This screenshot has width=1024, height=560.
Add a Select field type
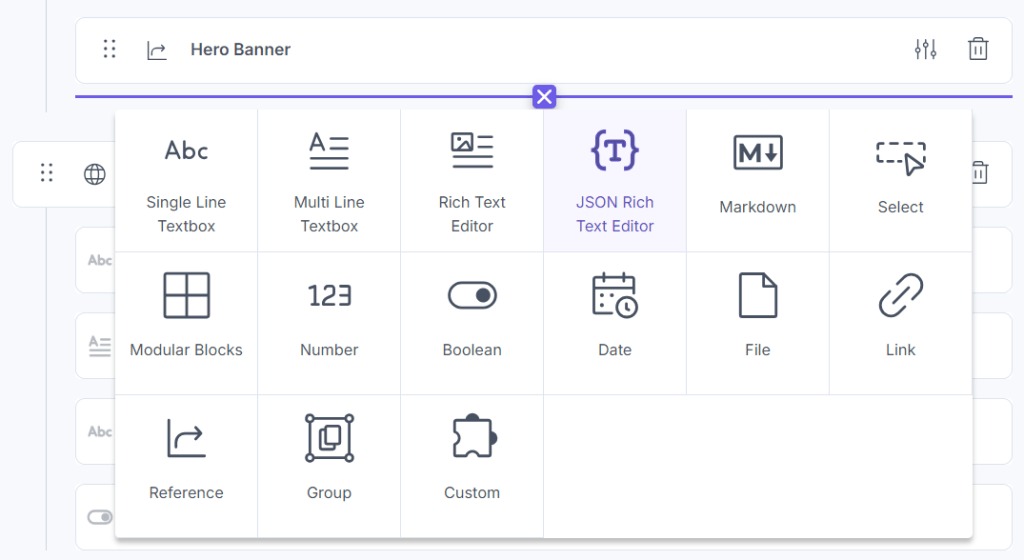[x=900, y=181]
